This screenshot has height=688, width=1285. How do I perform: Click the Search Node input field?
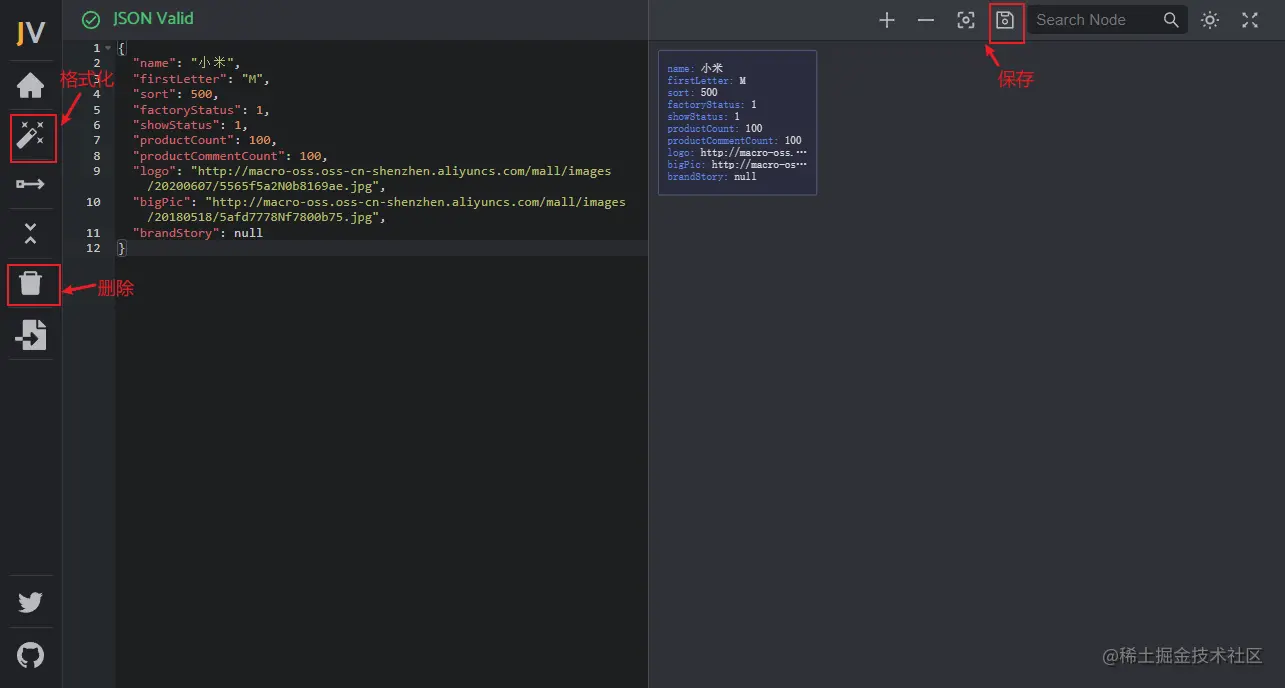tap(1095, 20)
